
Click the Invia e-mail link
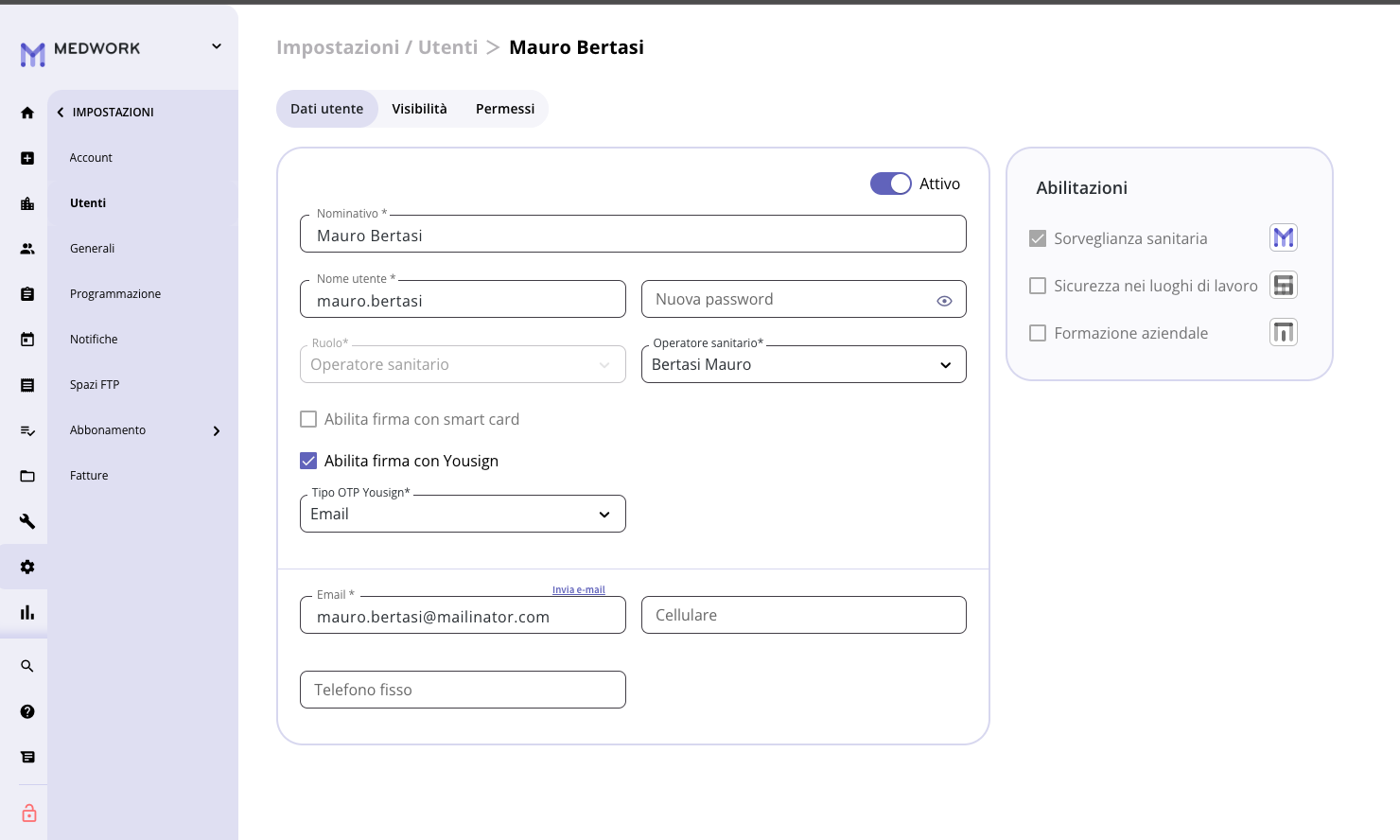pos(578,589)
